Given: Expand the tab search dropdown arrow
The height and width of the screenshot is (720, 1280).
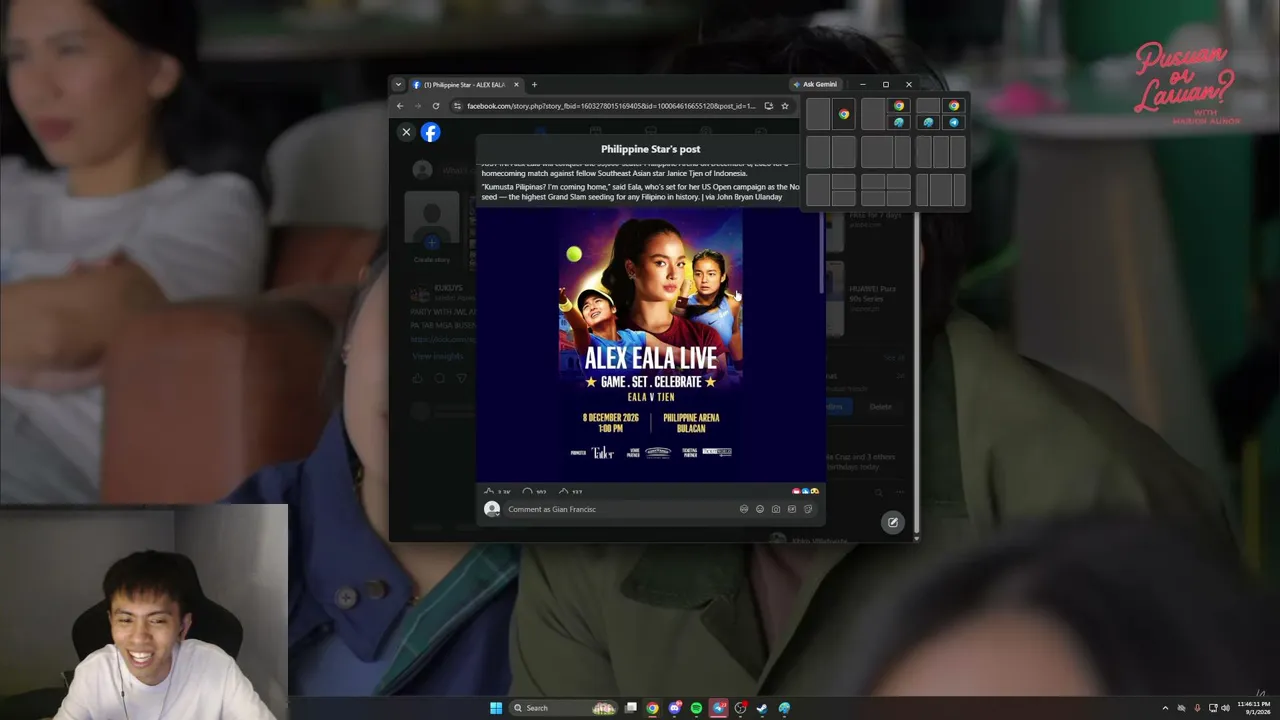Looking at the screenshot, I should pos(398,84).
